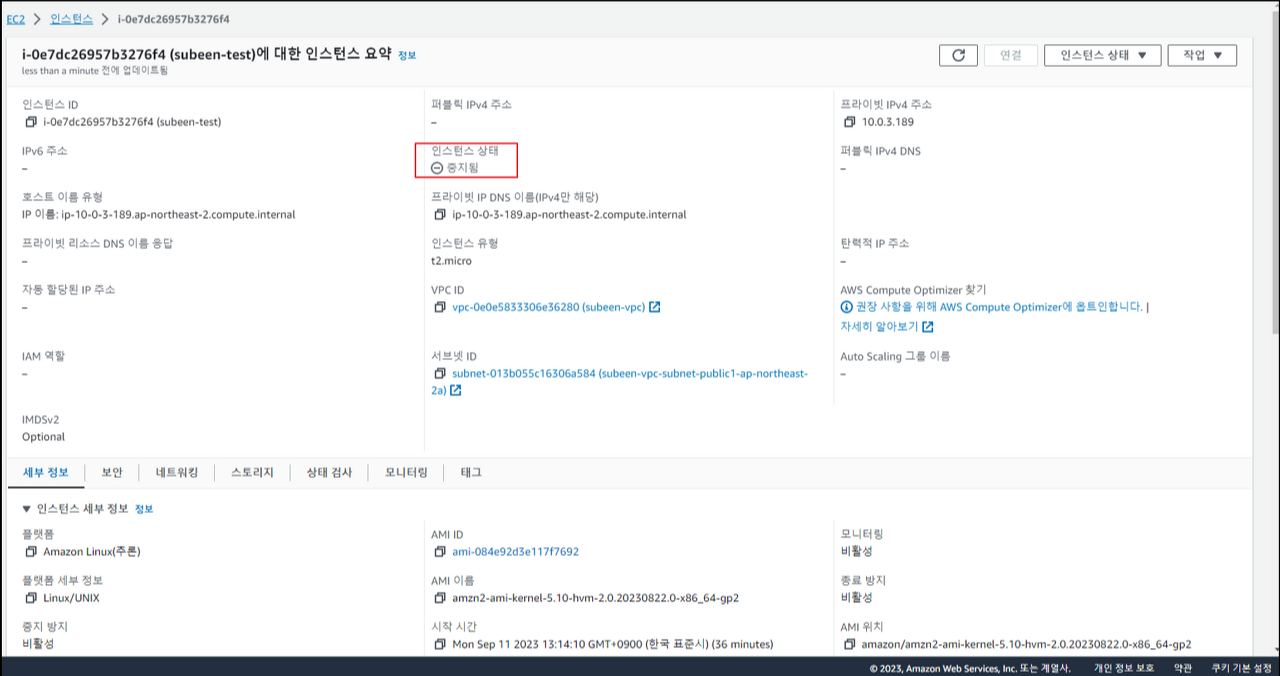Viewport: 1280px width, 676px height.
Task: Copy the subnet ID value
Action: click(x=440, y=373)
